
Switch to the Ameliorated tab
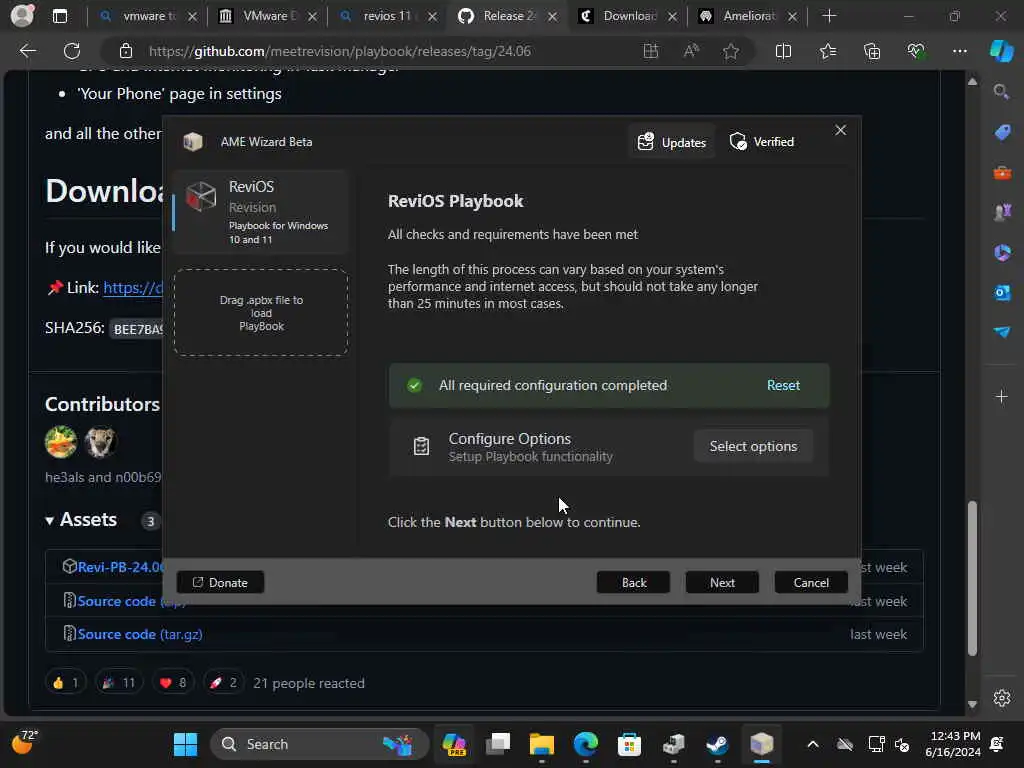(x=748, y=16)
